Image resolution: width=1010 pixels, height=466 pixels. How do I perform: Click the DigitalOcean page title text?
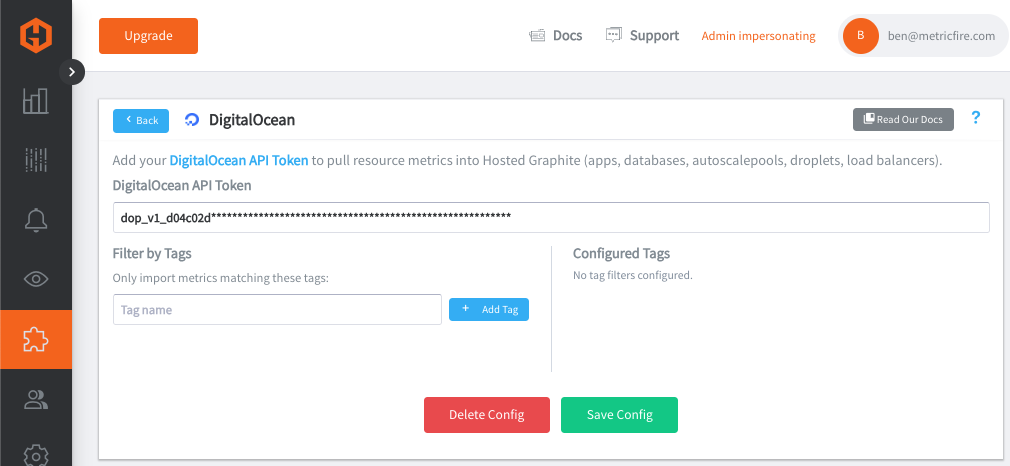coord(252,120)
